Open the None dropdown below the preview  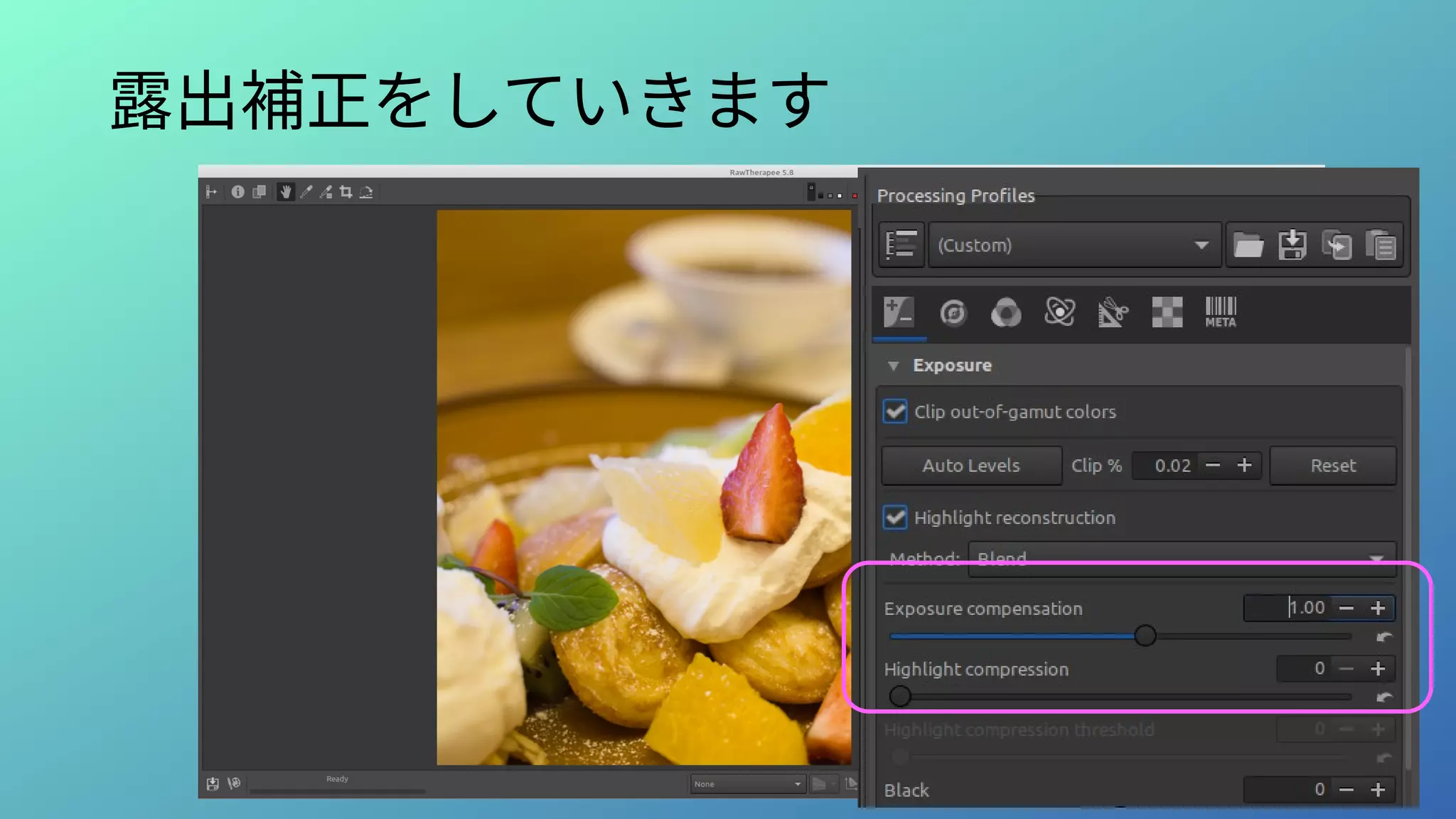coord(748,784)
